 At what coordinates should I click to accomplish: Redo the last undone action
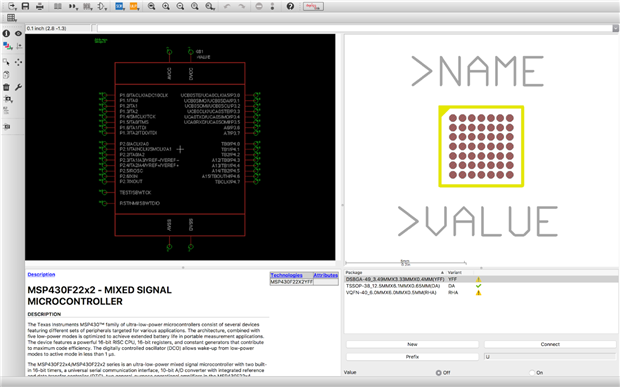pyautogui.click(x=242, y=6)
